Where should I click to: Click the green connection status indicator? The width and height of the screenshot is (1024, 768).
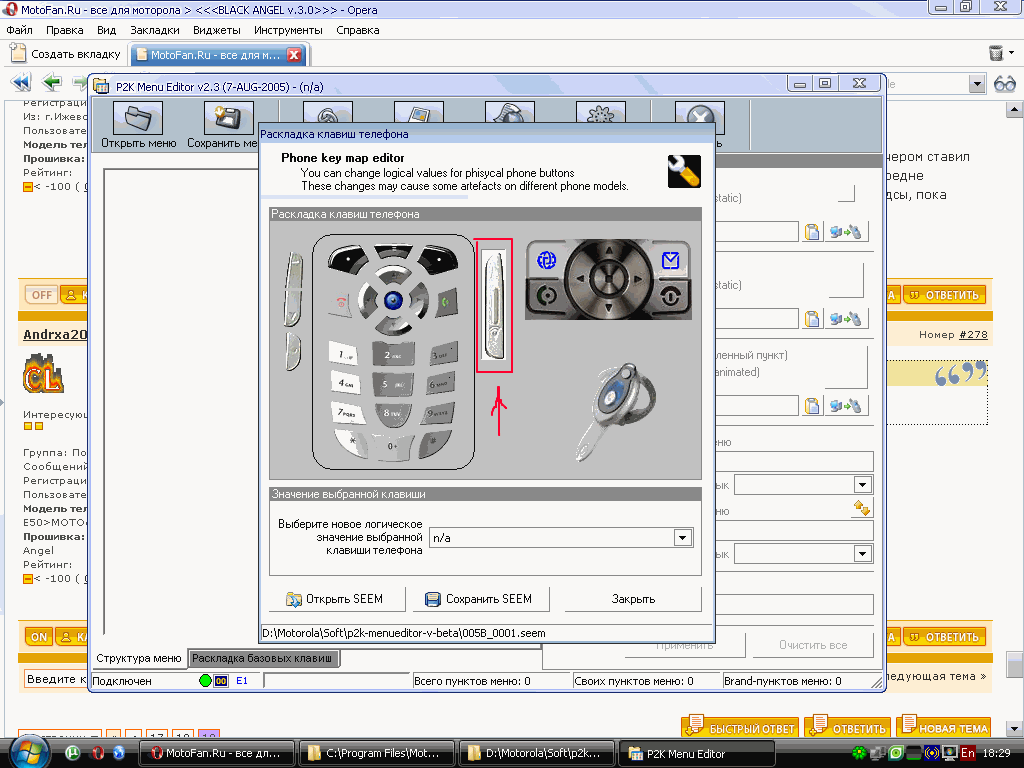point(205,680)
